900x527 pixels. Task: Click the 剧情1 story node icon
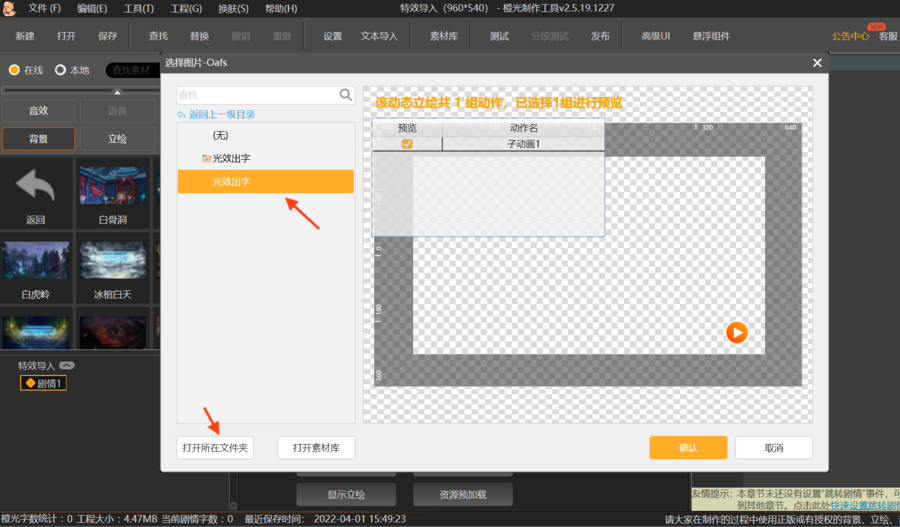30,383
